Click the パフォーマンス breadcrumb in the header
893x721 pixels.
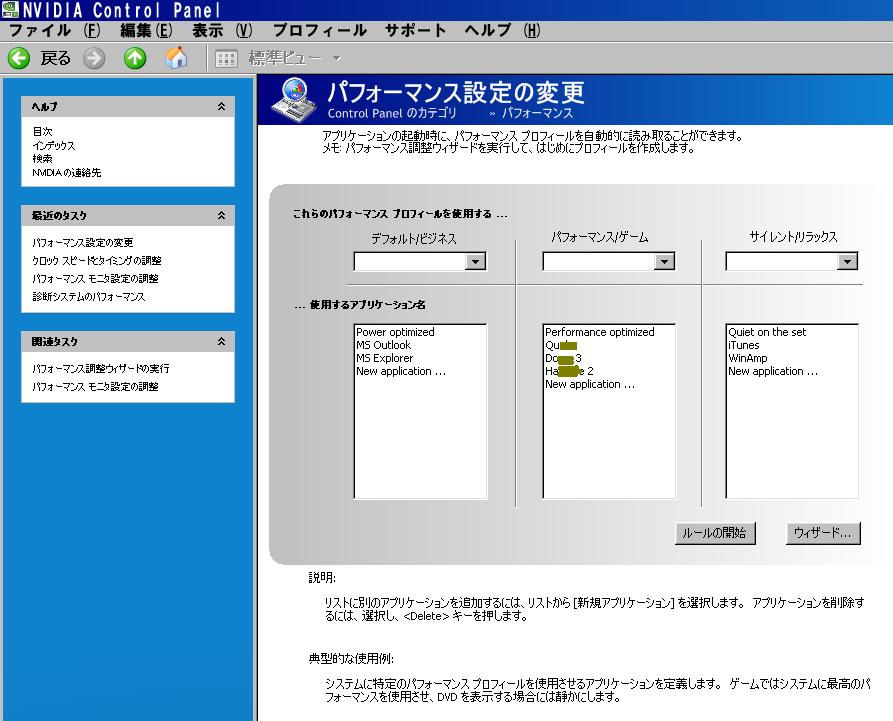537,113
